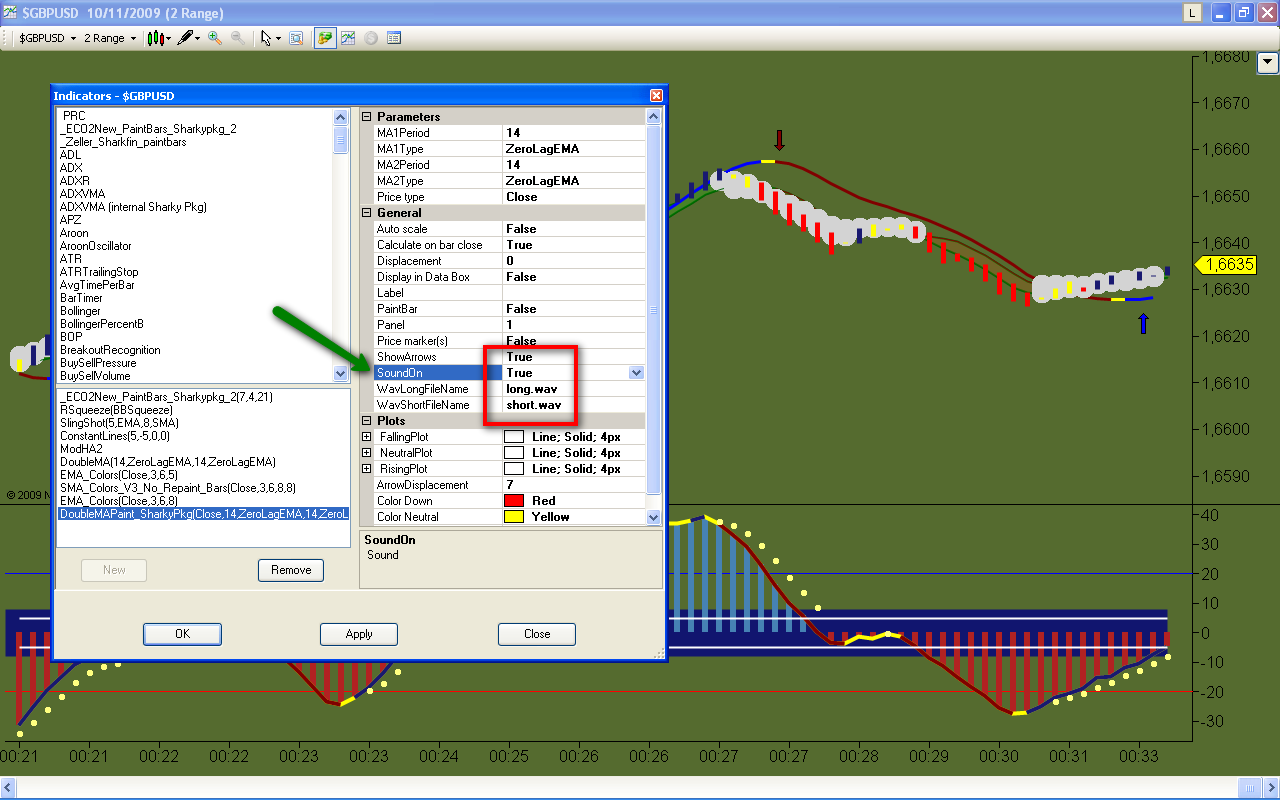The width and height of the screenshot is (1280, 800).
Task: Click the table grid icon in toolbar
Action: 394,38
